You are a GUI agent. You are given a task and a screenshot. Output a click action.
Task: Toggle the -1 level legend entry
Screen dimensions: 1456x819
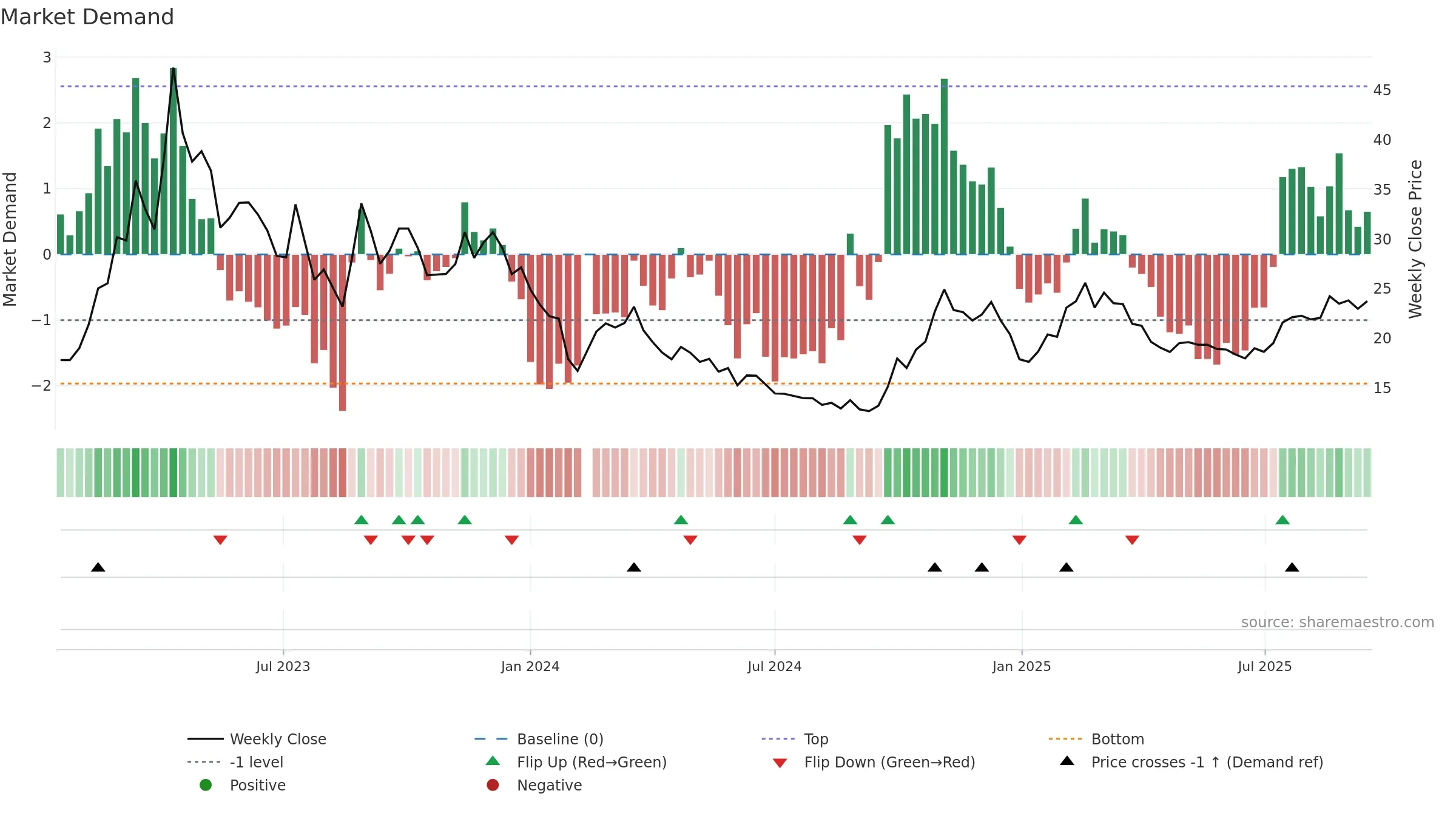coord(235,762)
